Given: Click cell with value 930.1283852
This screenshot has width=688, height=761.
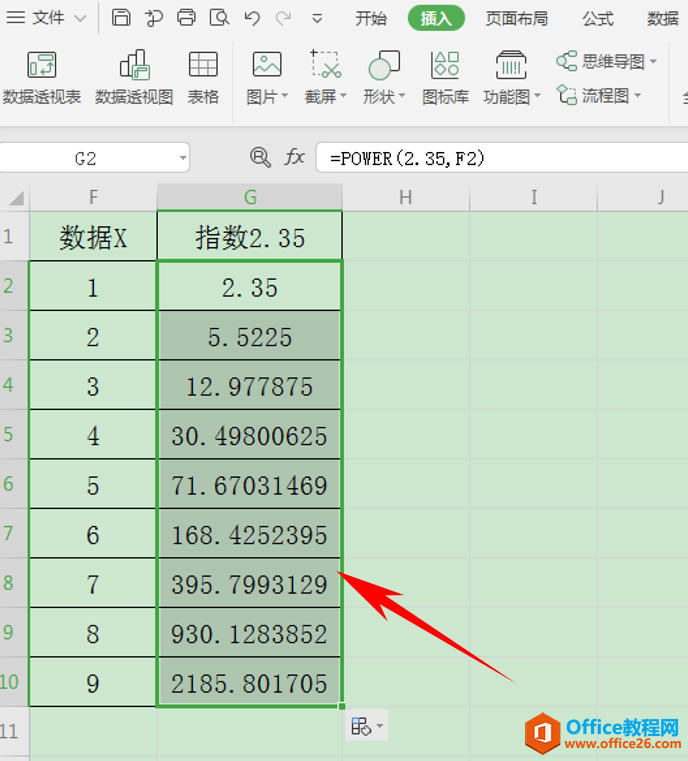Looking at the screenshot, I should [250, 633].
